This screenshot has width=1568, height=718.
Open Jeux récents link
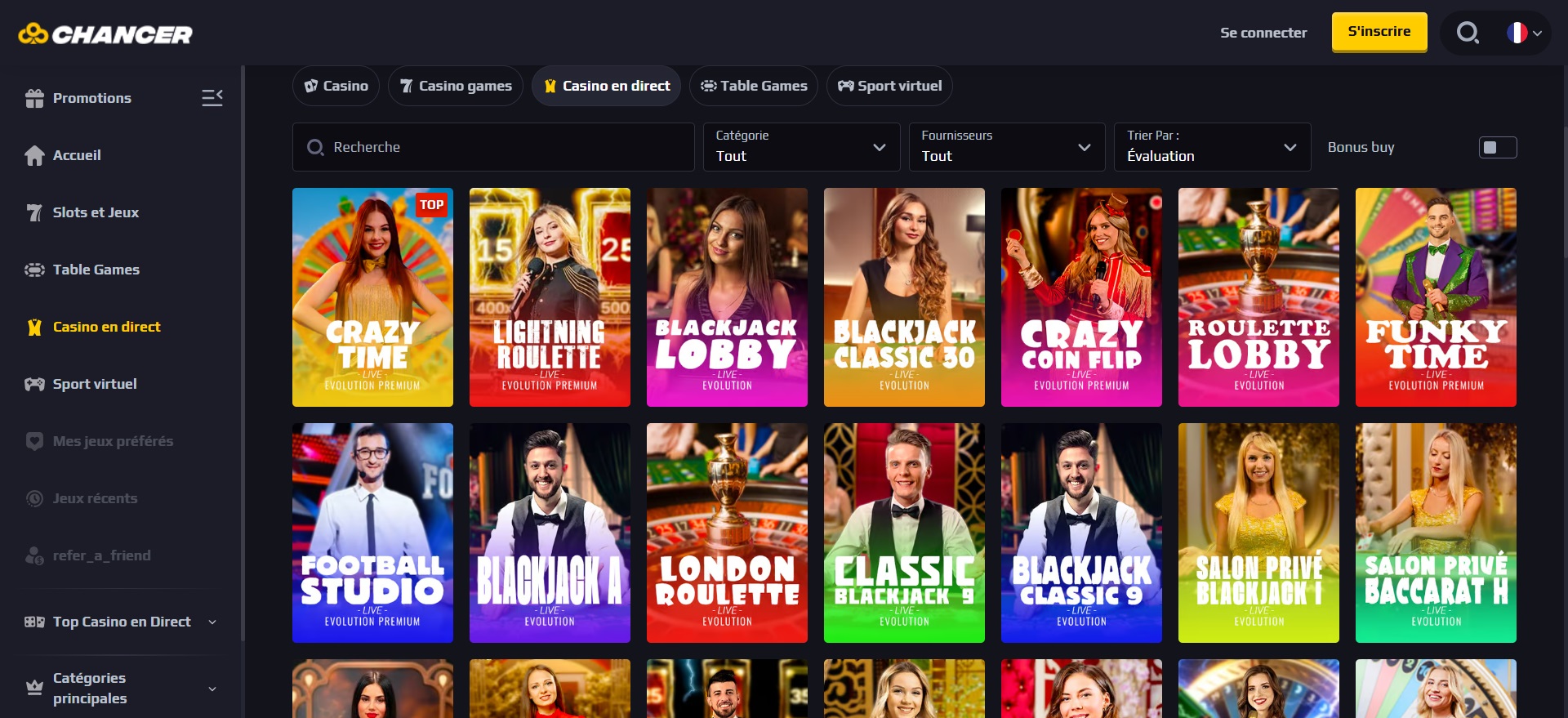[x=95, y=498]
